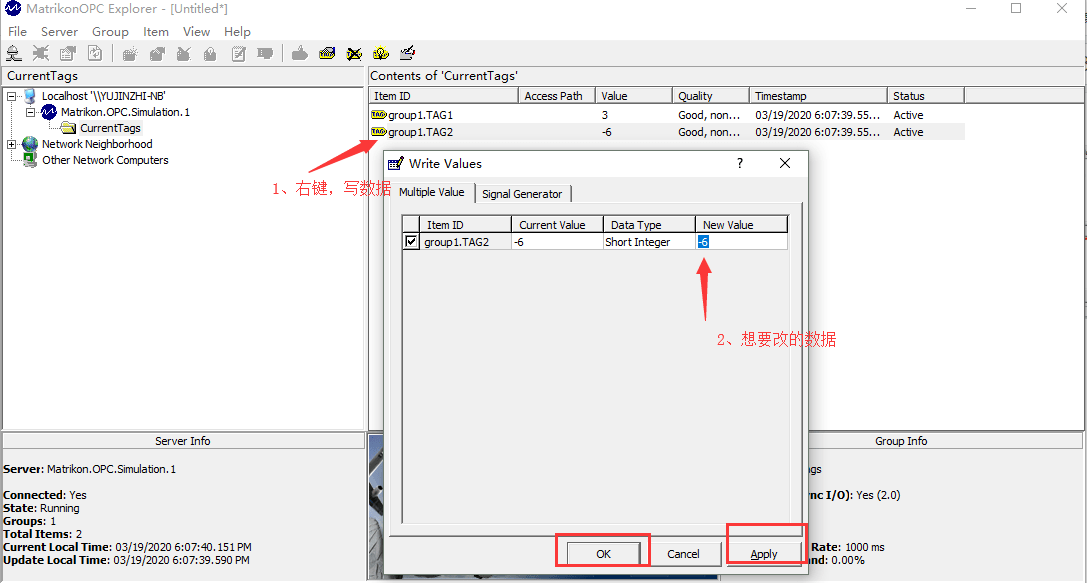This screenshot has height=583, width=1087.
Task: Collapse the Localhost tree node
Action: tap(12, 96)
